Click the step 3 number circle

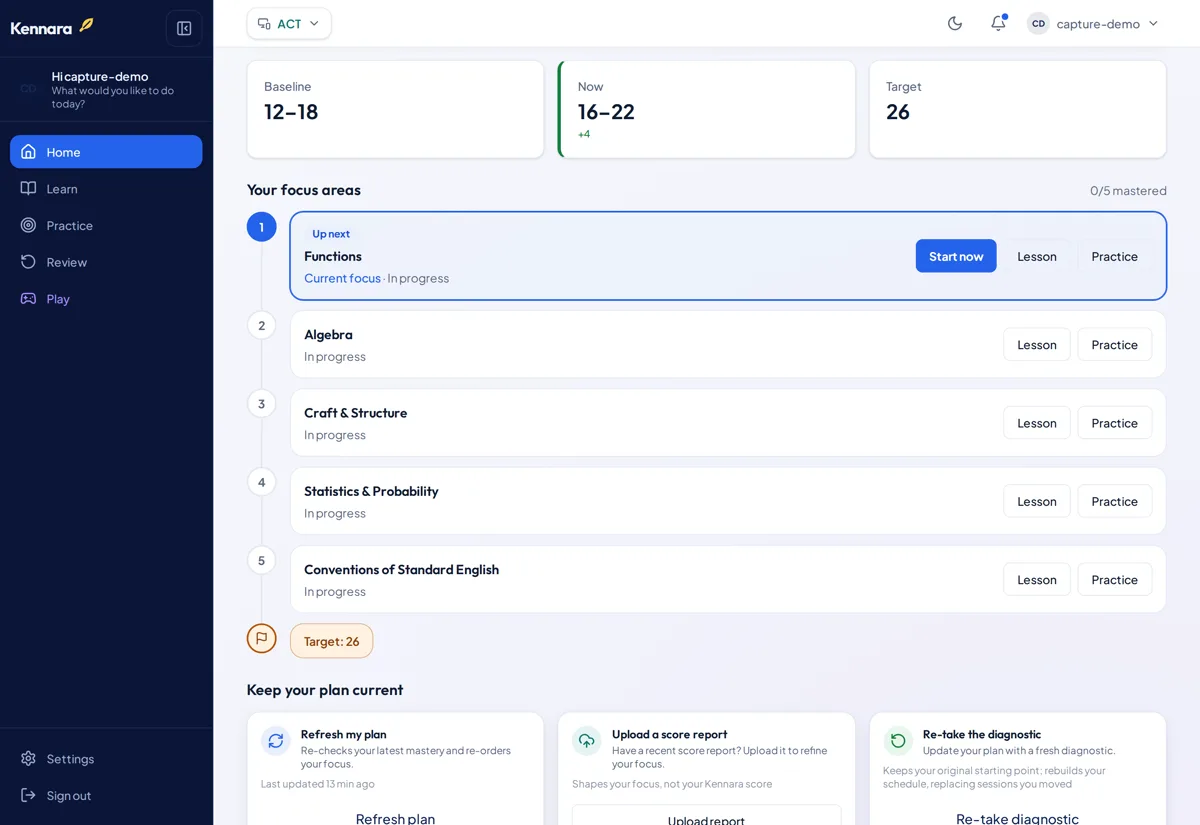[262, 404]
